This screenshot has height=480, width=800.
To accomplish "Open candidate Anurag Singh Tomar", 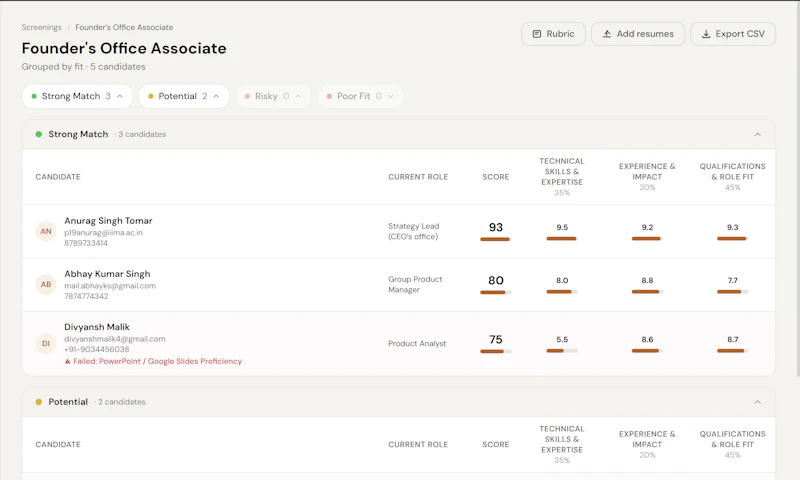I will click(x=108, y=220).
